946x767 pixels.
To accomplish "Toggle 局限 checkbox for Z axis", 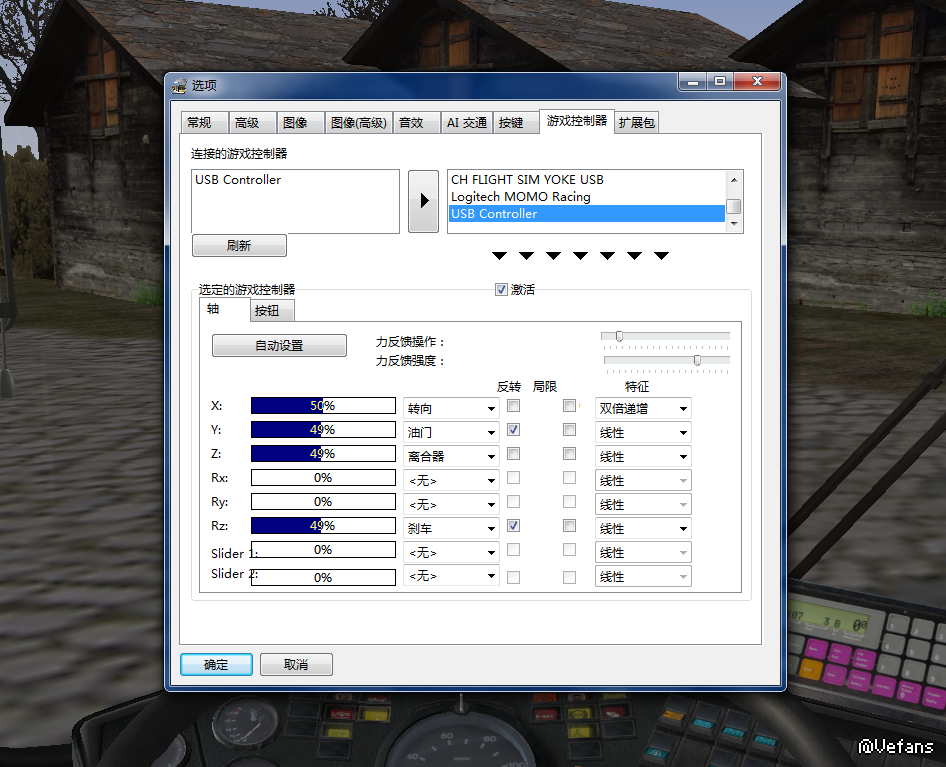I will coord(569,453).
